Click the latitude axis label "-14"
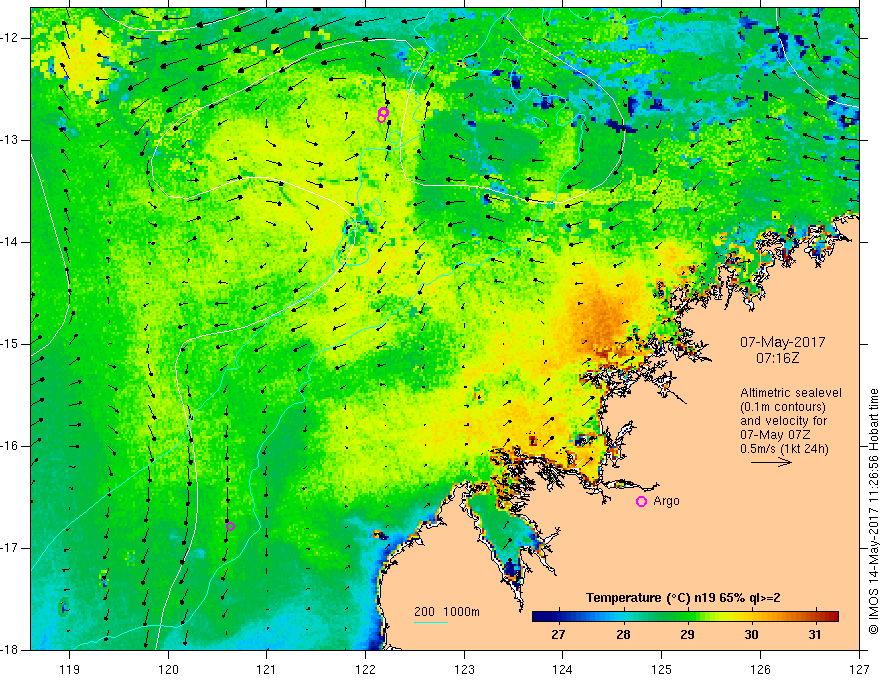 (10, 242)
